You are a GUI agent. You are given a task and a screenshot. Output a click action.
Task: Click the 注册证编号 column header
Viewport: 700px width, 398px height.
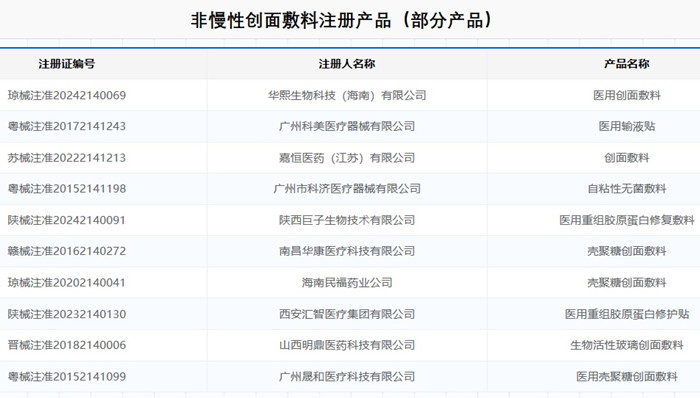click(x=67, y=64)
